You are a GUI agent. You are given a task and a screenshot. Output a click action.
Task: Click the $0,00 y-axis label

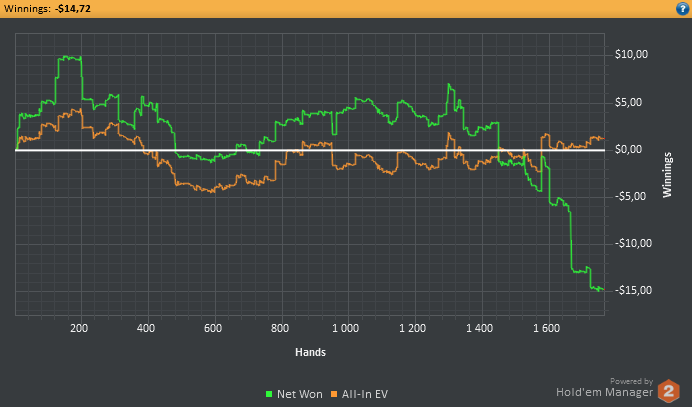[628, 150]
